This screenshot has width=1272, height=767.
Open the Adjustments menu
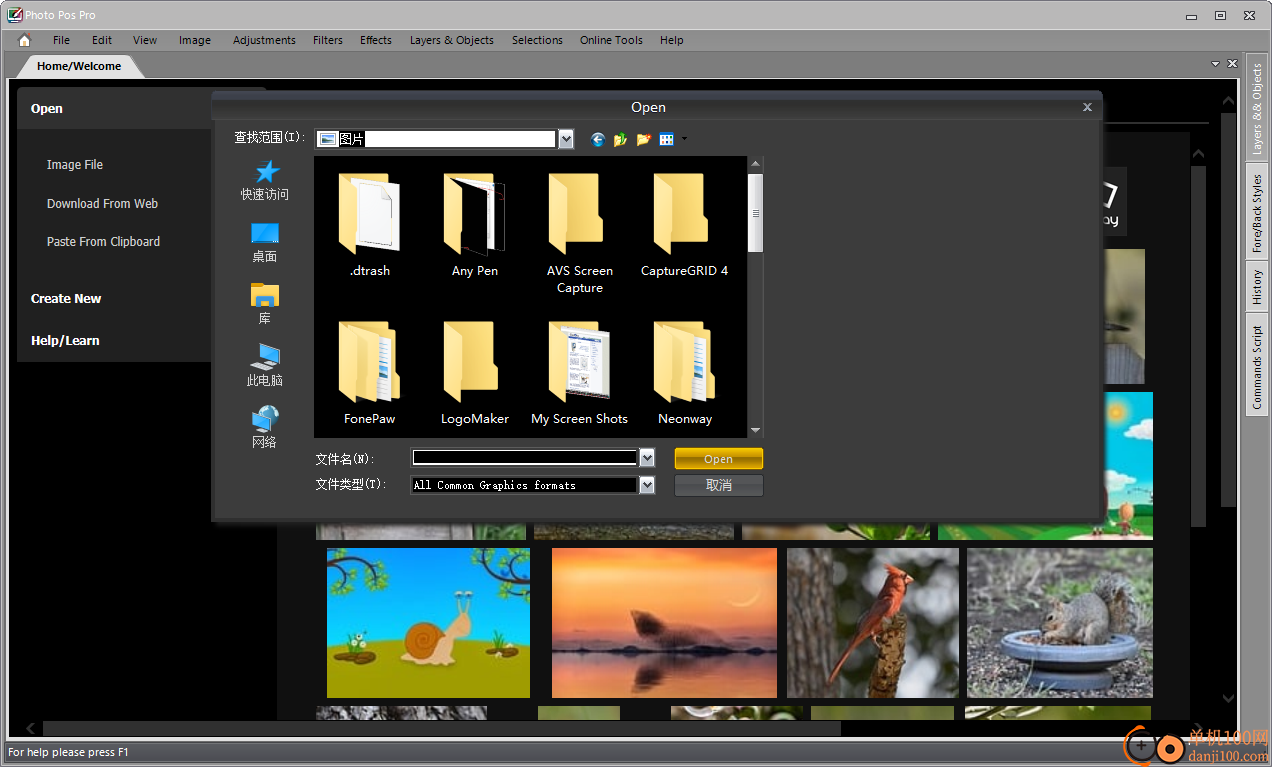tap(264, 40)
